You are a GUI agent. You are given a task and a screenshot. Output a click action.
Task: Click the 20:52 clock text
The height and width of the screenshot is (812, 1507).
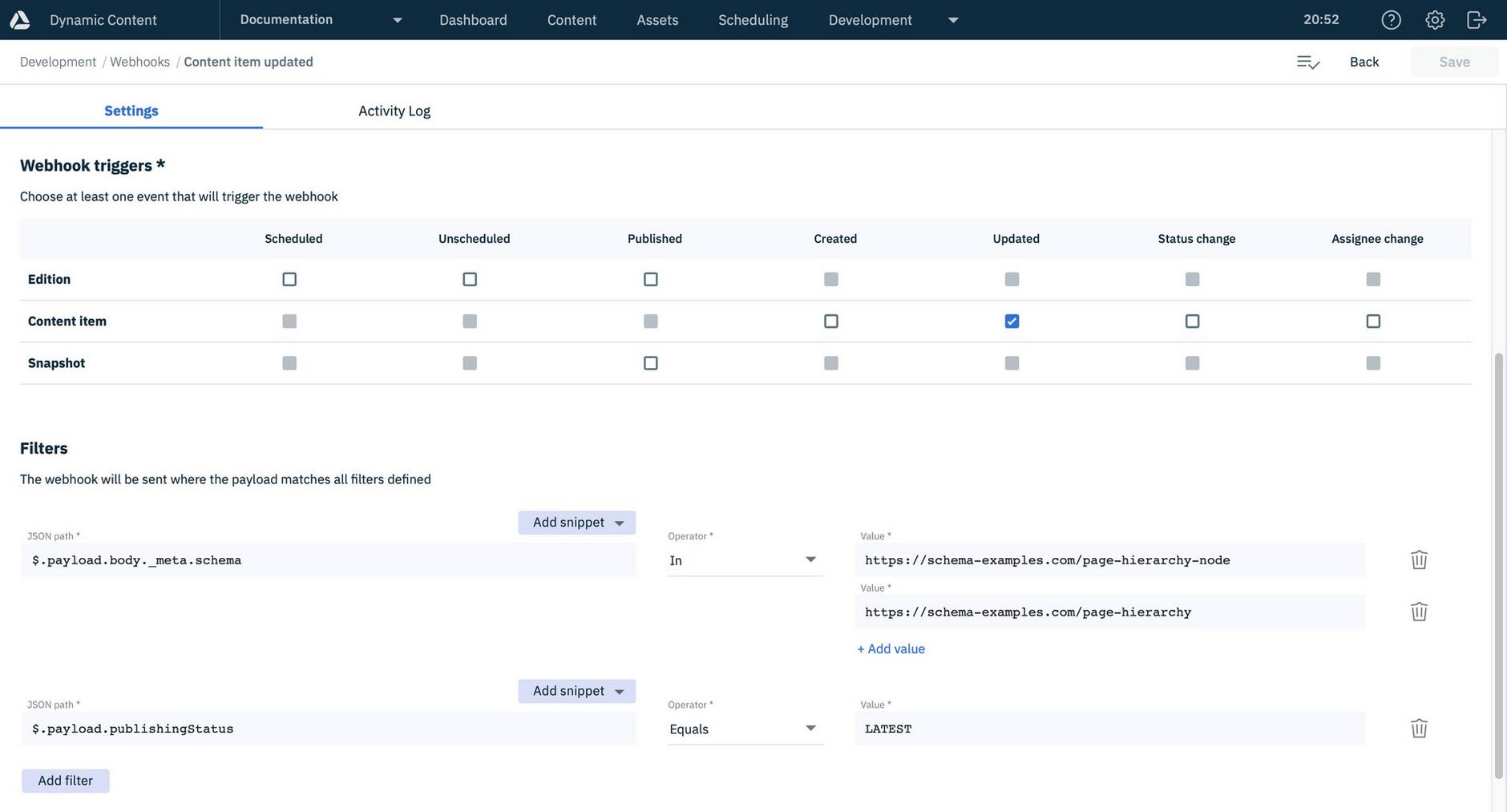coord(1321,19)
